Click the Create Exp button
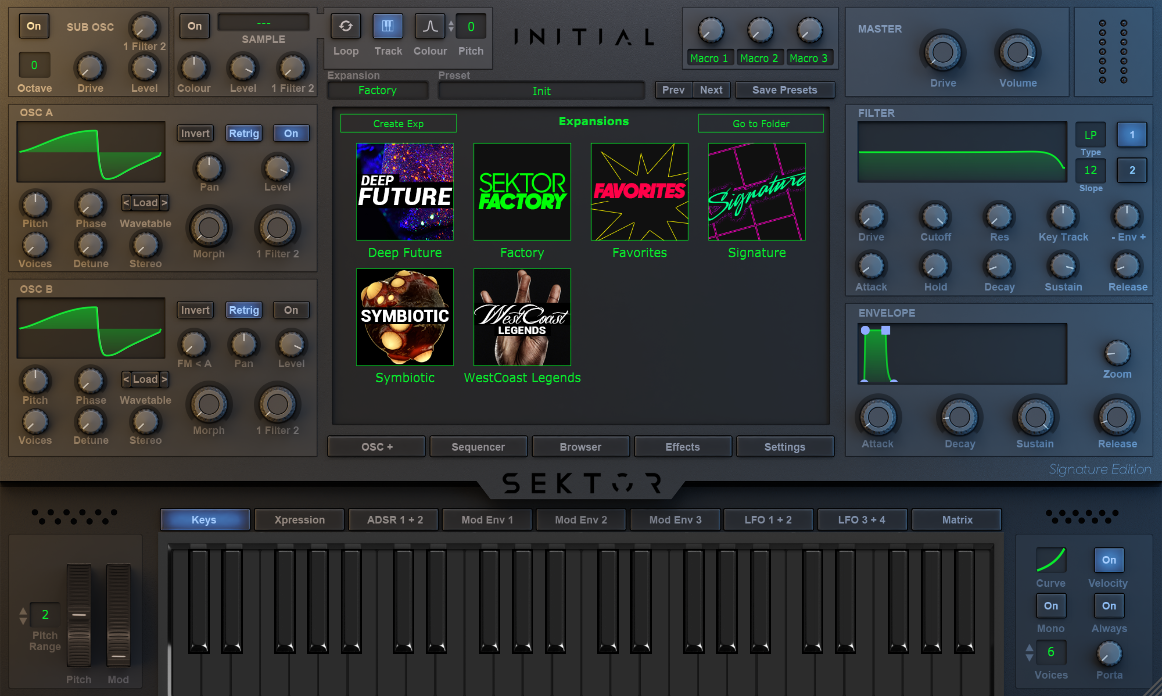 (x=398, y=123)
